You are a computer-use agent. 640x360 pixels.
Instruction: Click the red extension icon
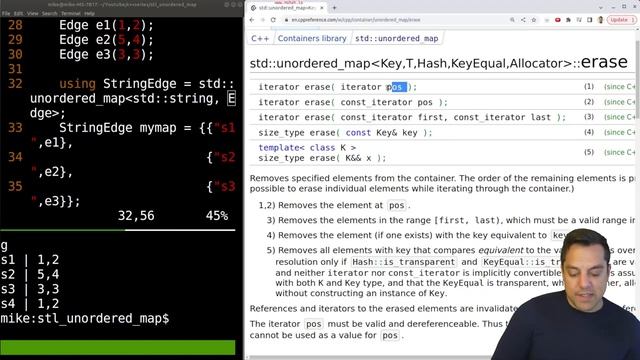(x=558, y=20)
